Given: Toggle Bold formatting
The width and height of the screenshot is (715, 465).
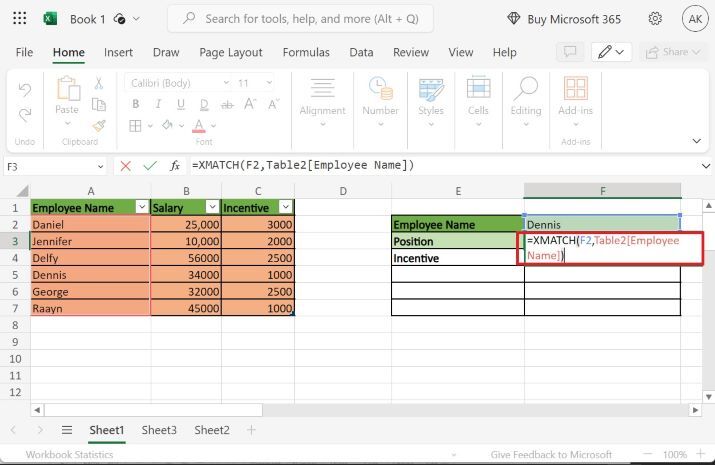Looking at the screenshot, I should (133, 104).
